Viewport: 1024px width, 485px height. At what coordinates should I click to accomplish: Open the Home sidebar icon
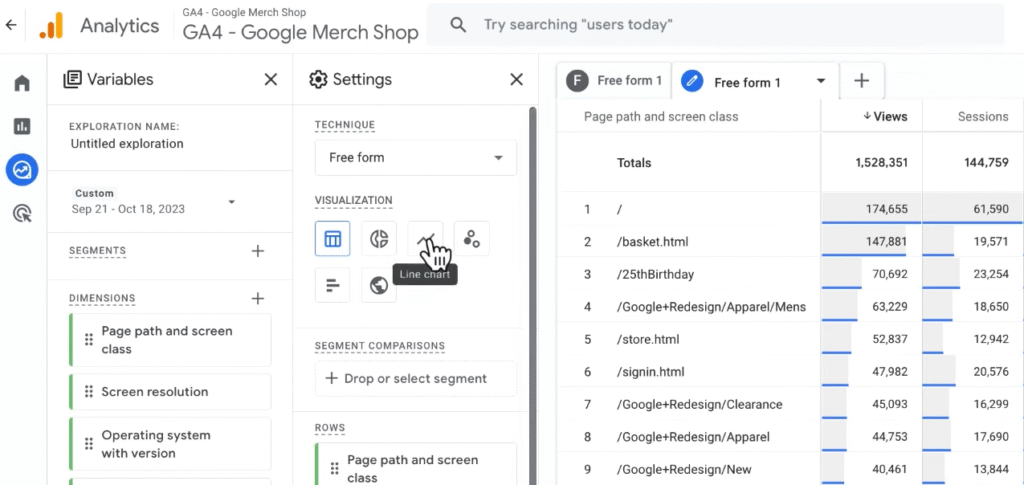[22, 83]
